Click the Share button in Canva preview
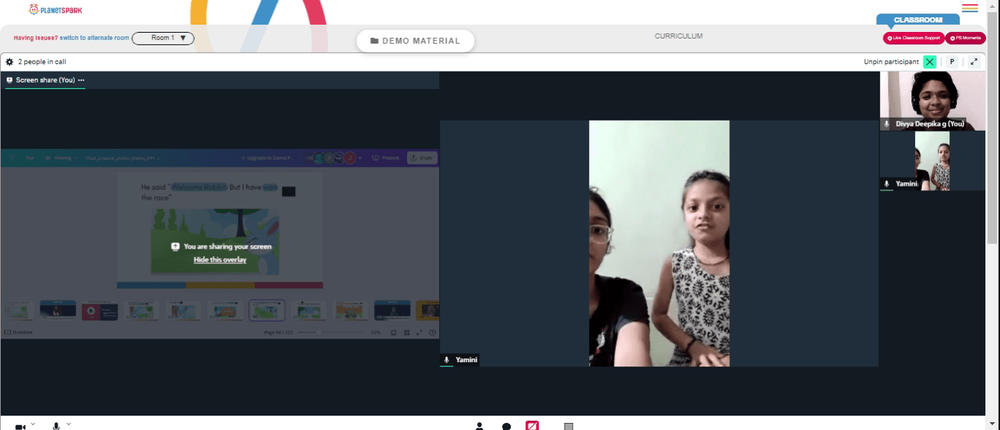 pos(422,158)
